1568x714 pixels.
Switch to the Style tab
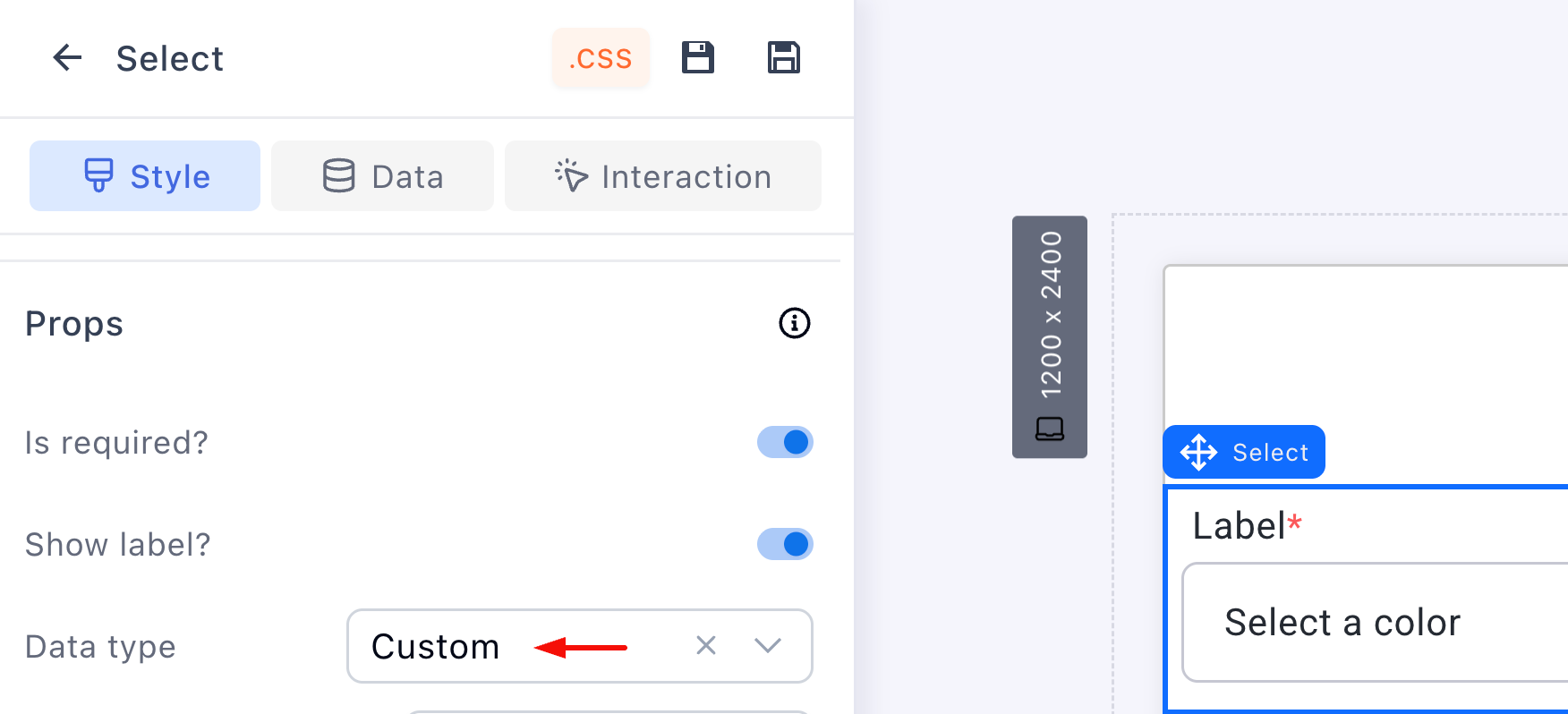[x=145, y=176]
